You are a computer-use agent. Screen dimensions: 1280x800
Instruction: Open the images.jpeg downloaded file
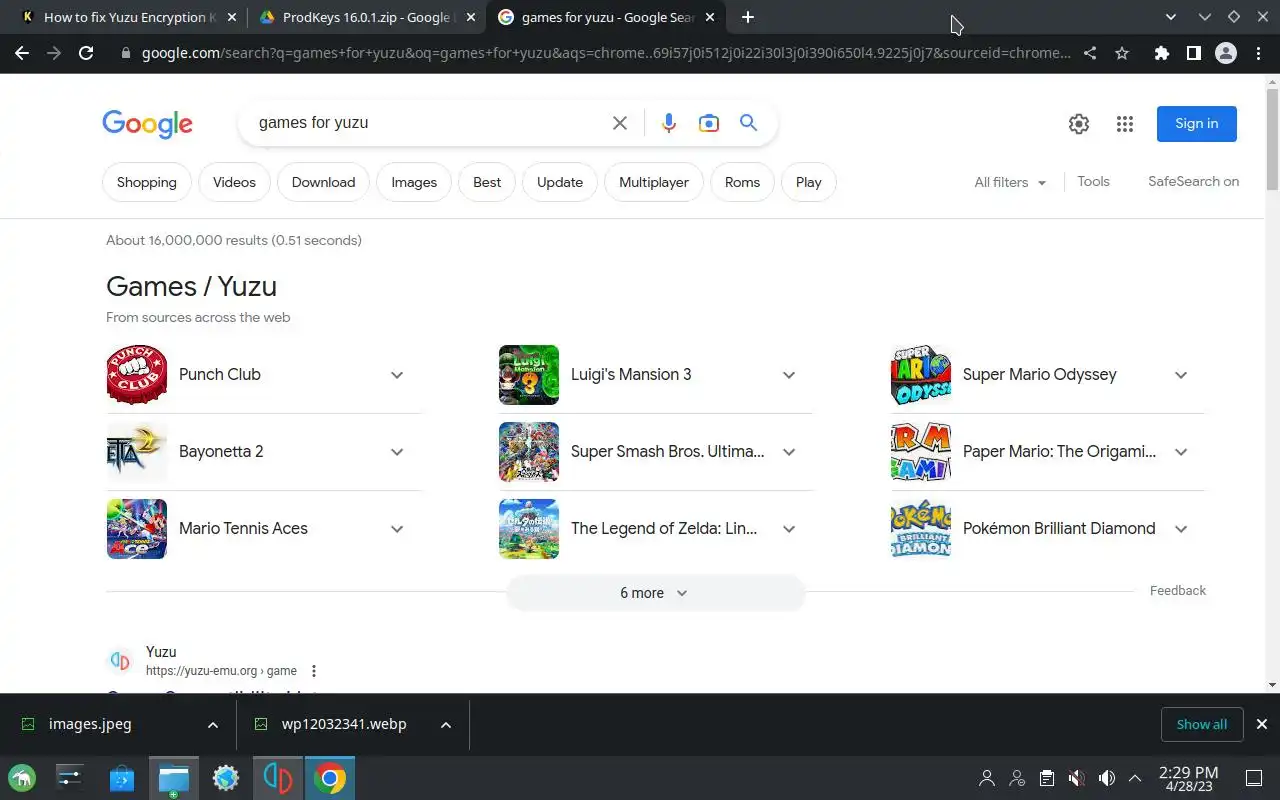90,724
